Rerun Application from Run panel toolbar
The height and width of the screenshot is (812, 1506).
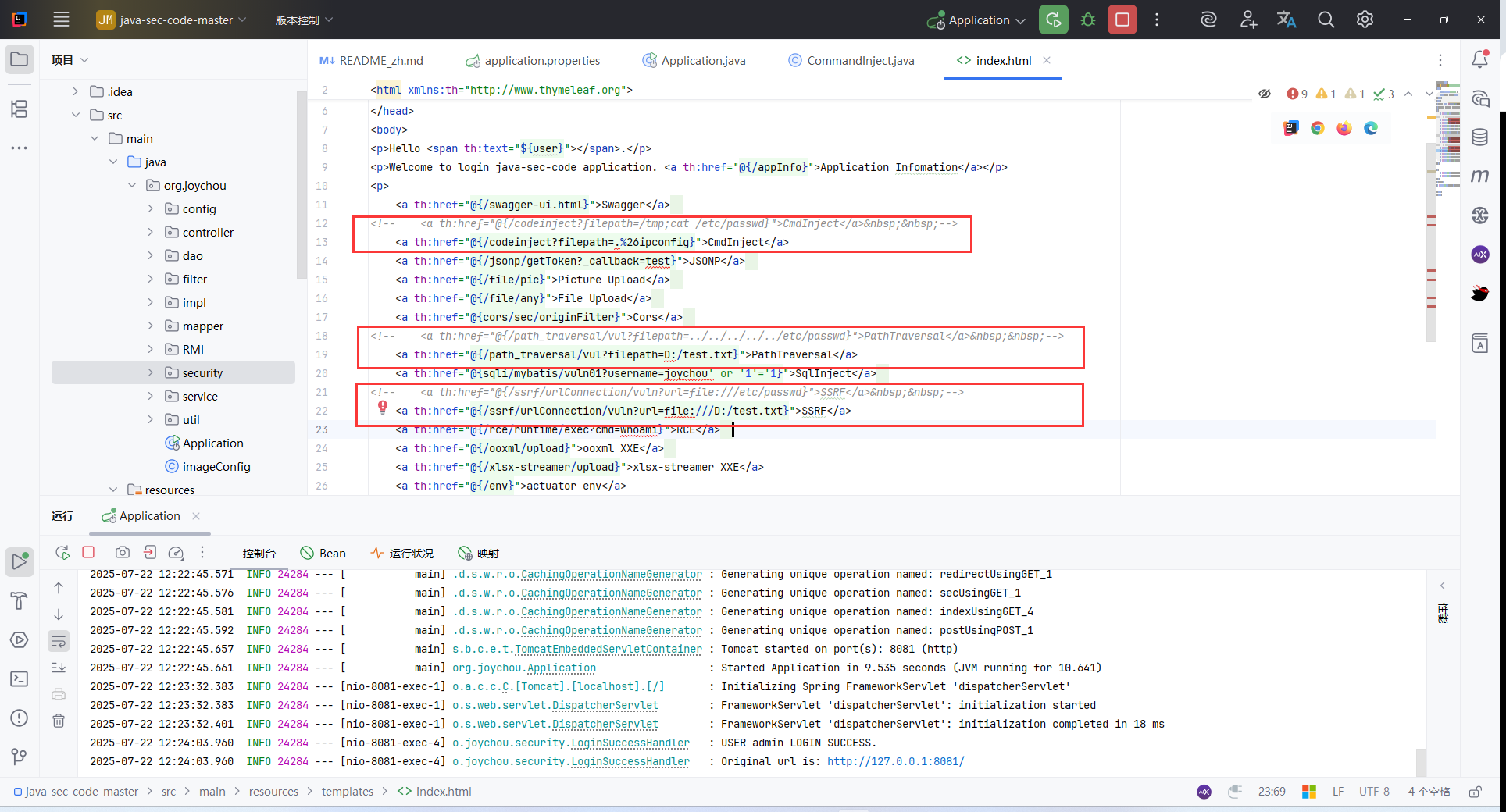(62, 553)
